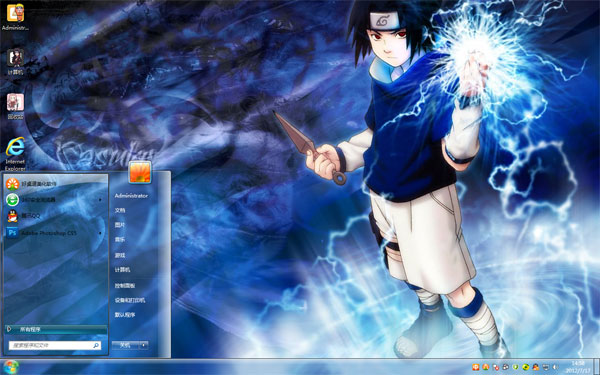Click the Show desktop strip on the taskbar
Image resolution: width=600 pixels, height=375 pixels.
click(596, 367)
